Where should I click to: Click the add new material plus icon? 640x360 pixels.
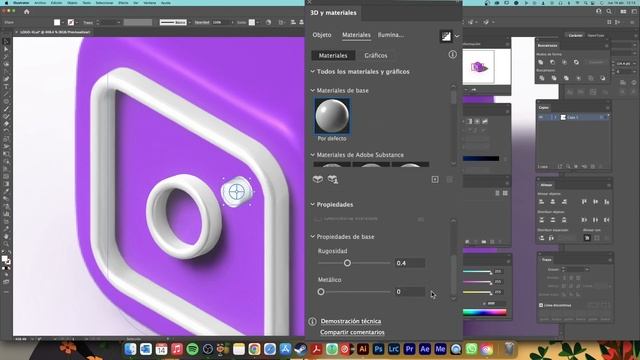coord(435,179)
